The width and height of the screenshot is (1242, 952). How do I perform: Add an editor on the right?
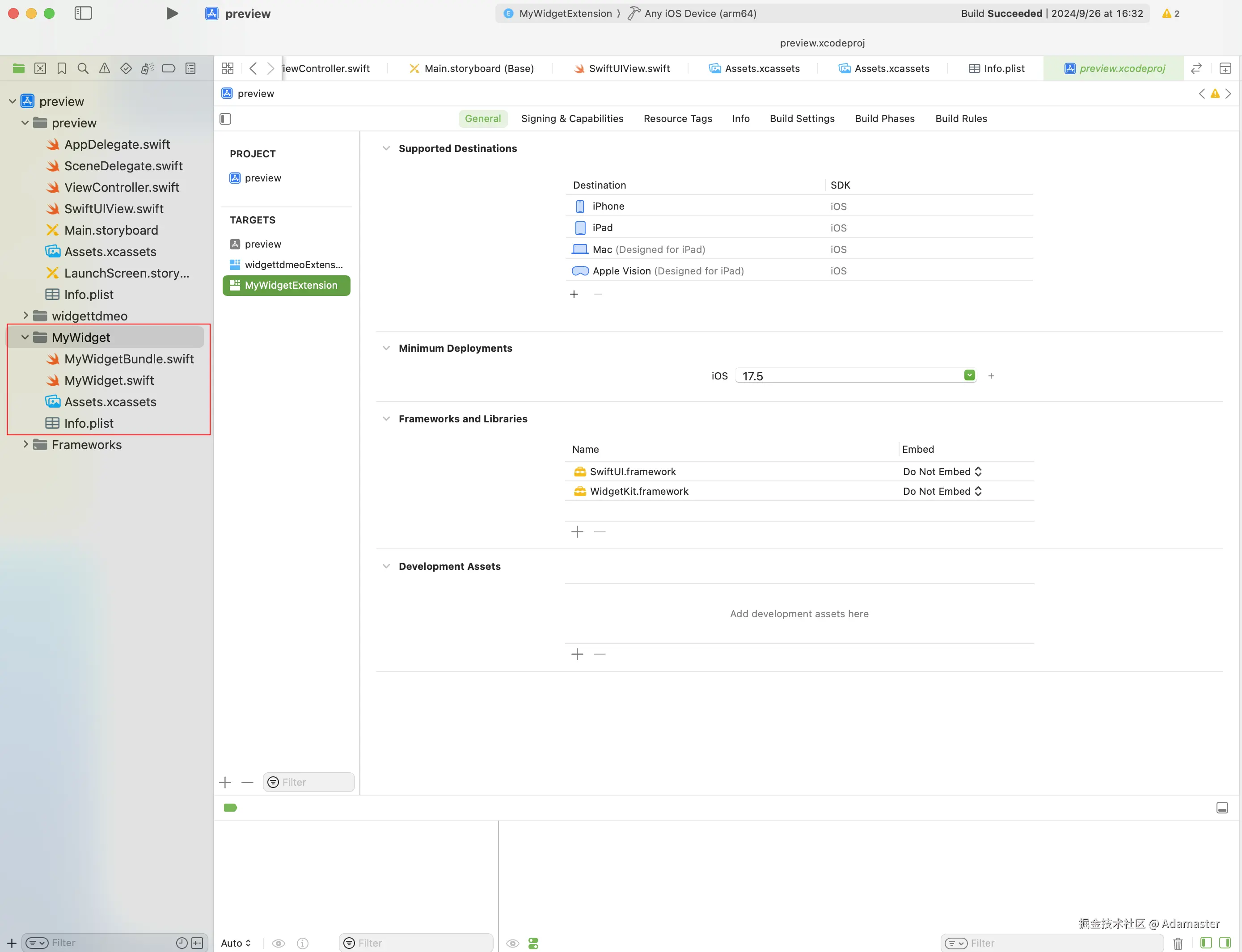pyautogui.click(x=1225, y=68)
